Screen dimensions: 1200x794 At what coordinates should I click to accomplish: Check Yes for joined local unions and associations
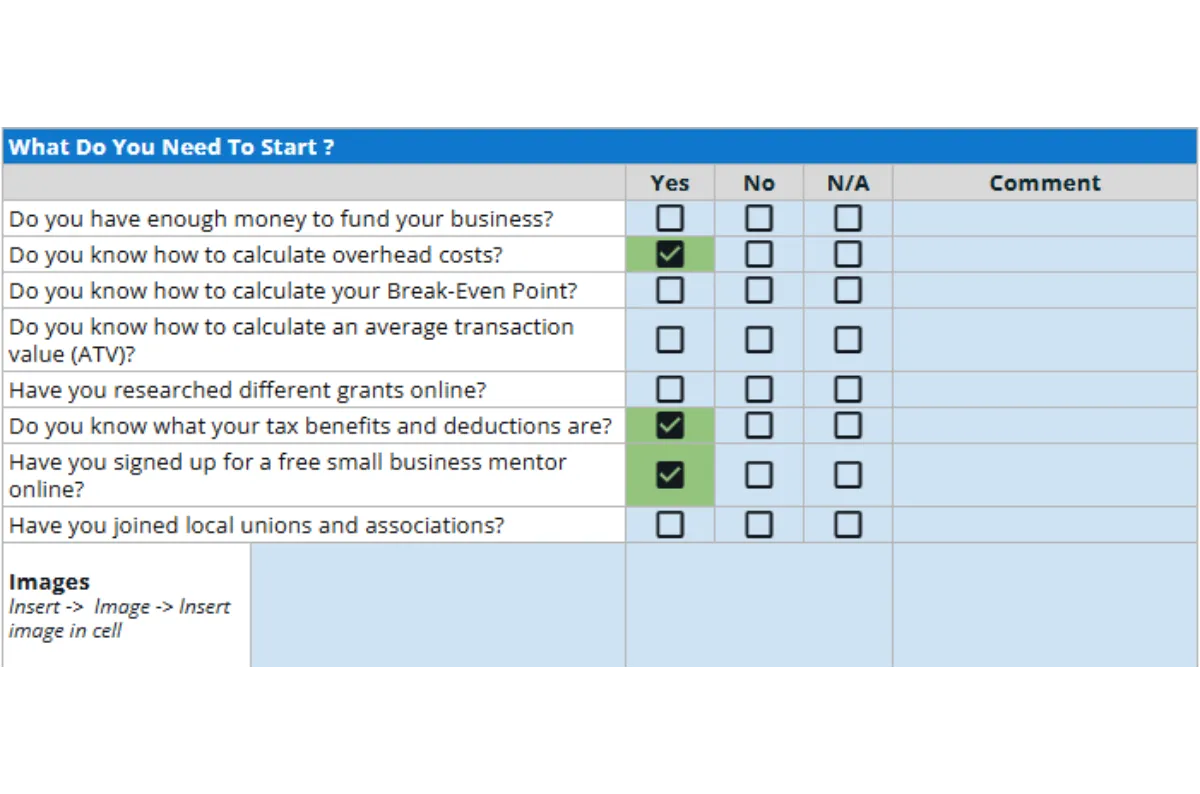click(669, 524)
